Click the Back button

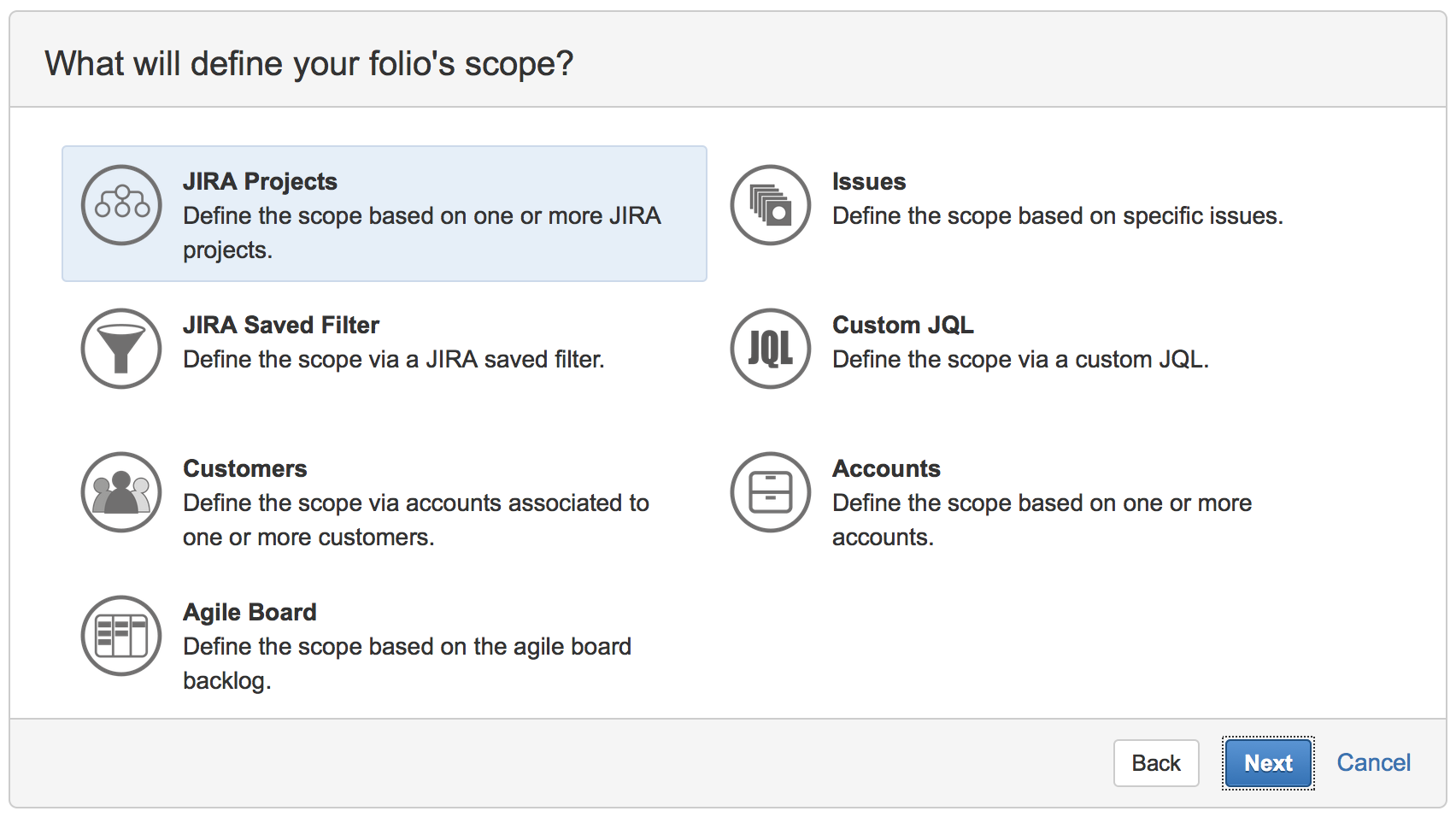(x=1156, y=762)
